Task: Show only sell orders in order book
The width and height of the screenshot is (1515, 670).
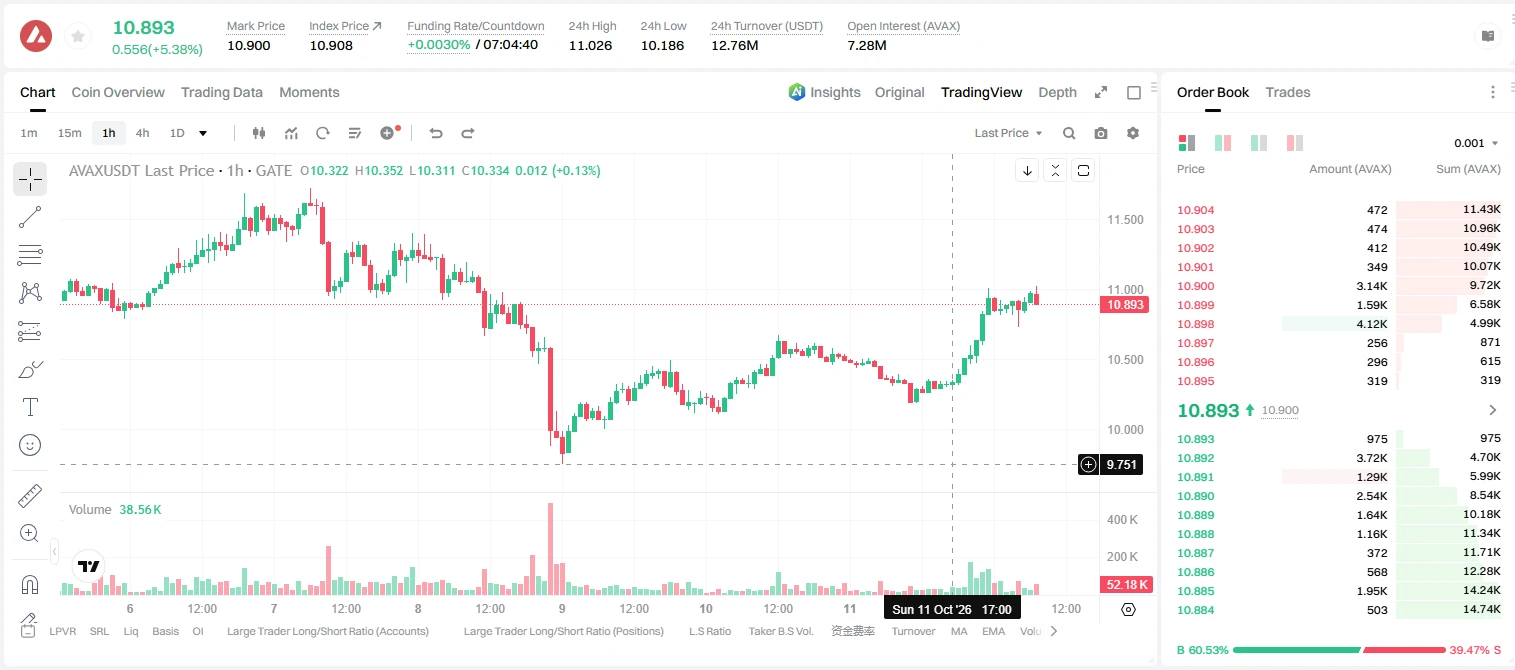Action: 1295,143
